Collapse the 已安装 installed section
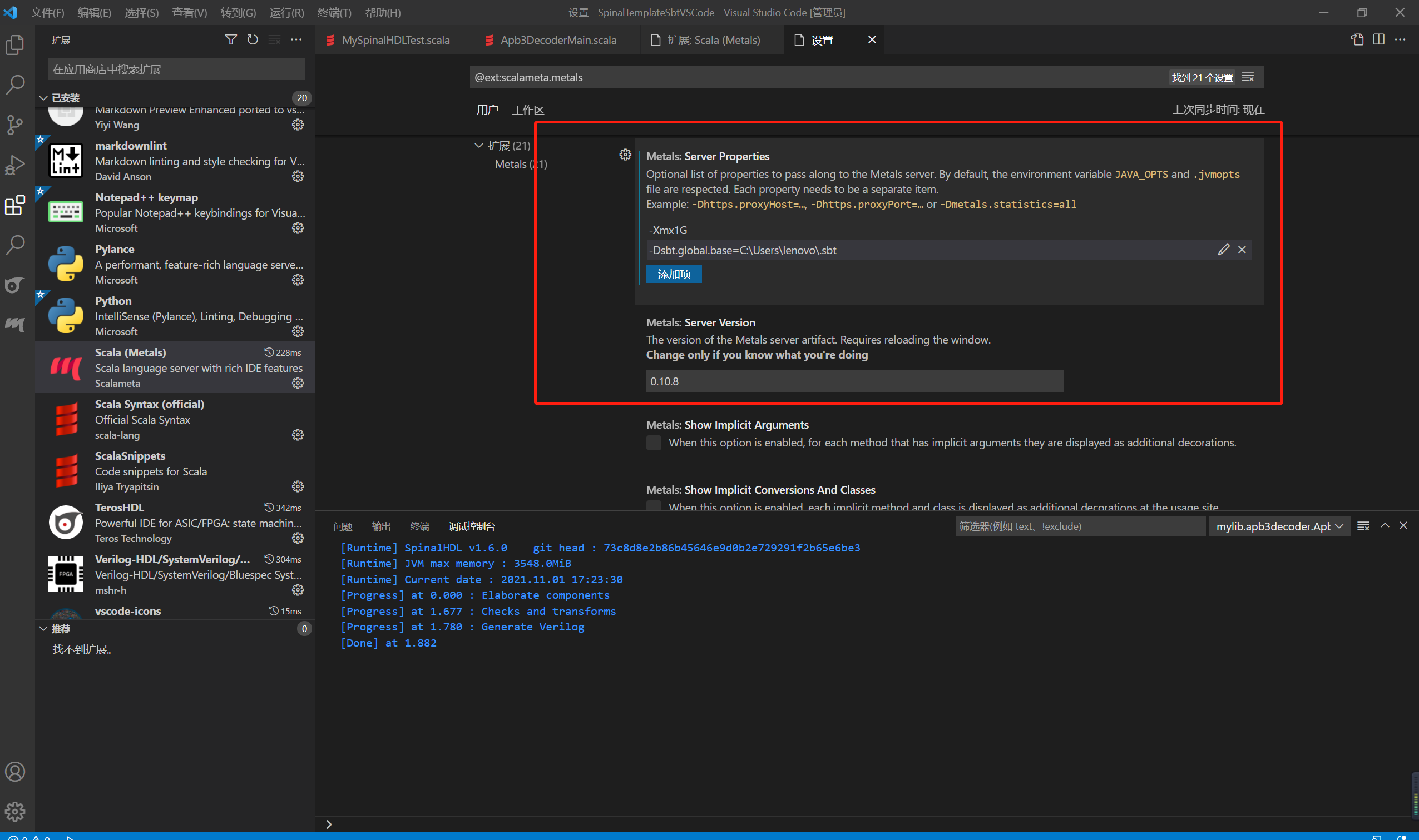Image resolution: width=1419 pixels, height=840 pixels. 43,98
